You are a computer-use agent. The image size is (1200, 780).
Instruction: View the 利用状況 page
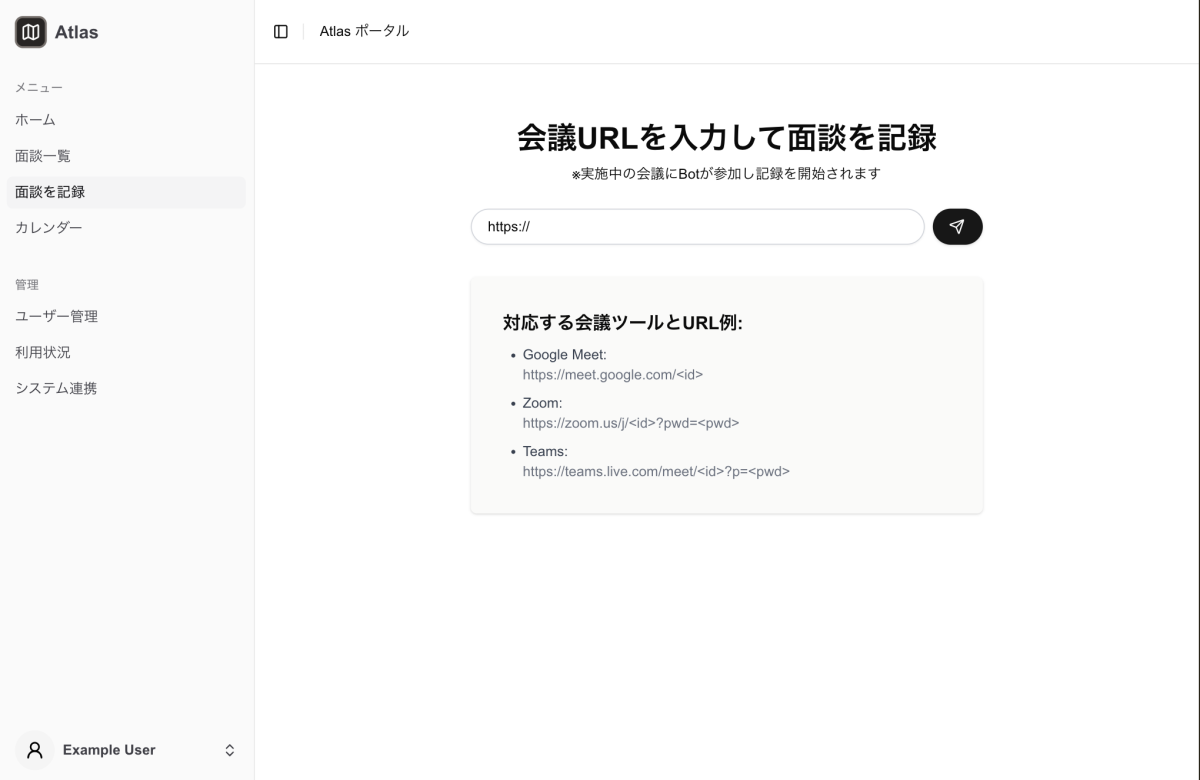pyautogui.click(x=43, y=353)
